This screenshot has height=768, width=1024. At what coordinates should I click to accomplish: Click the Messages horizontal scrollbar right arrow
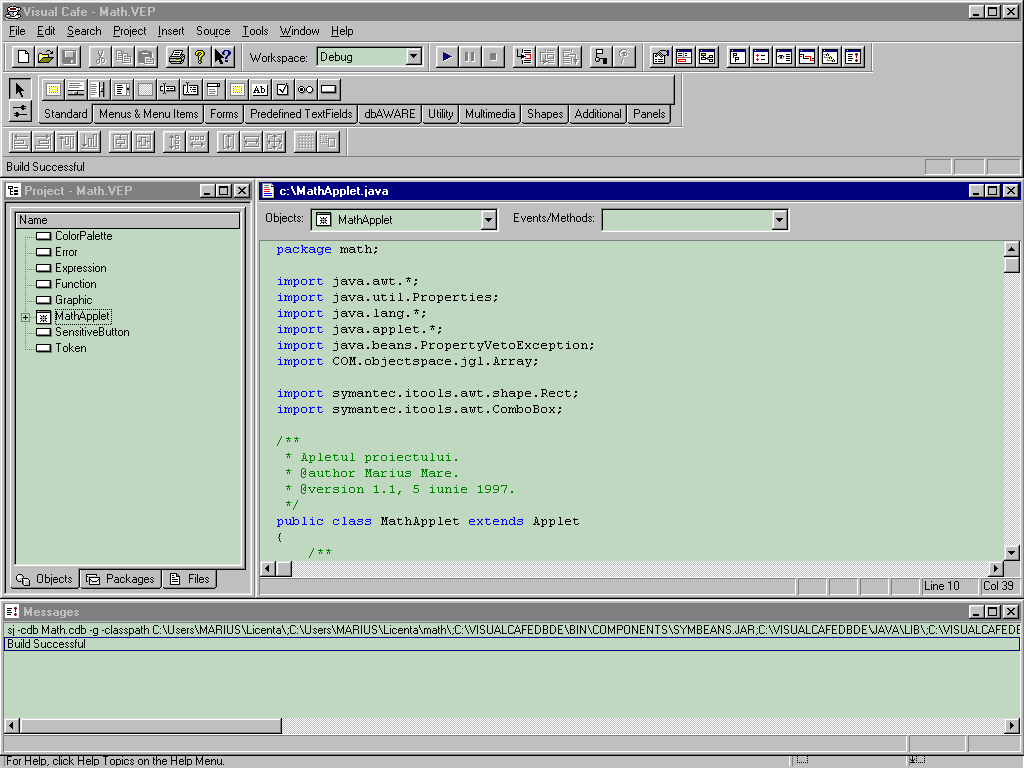[x=1012, y=725]
